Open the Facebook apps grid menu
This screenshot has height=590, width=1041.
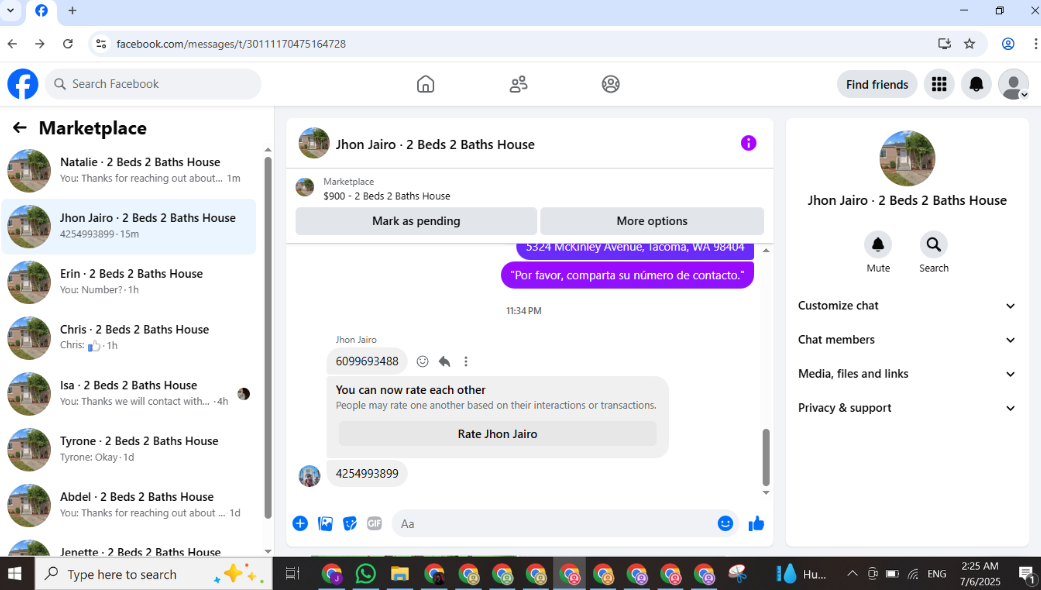[x=939, y=84]
